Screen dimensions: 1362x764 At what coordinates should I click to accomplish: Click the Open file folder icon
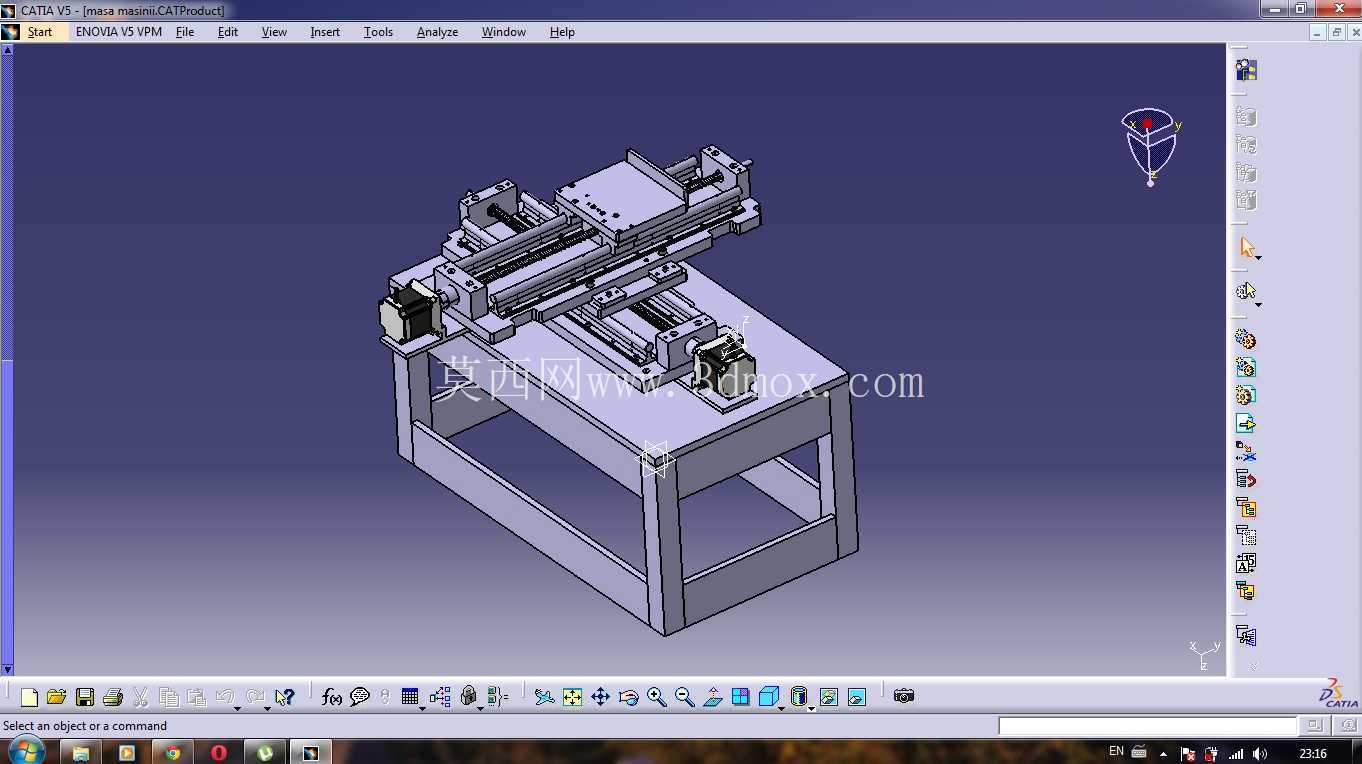(x=56, y=697)
